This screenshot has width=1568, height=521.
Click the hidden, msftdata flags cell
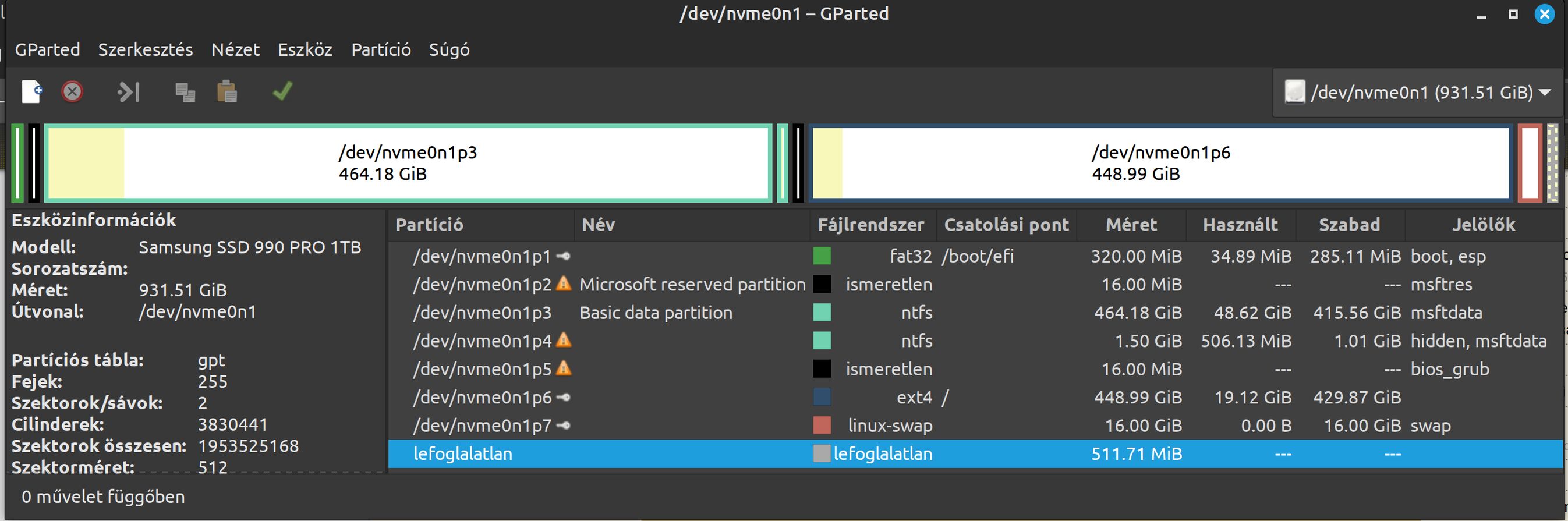[1478, 341]
